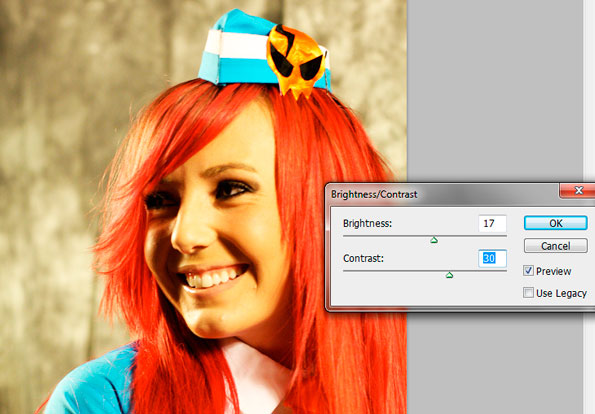Click the Contrast slider track line
Image resolution: width=595 pixels, height=414 pixels.
click(x=425, y=271)
